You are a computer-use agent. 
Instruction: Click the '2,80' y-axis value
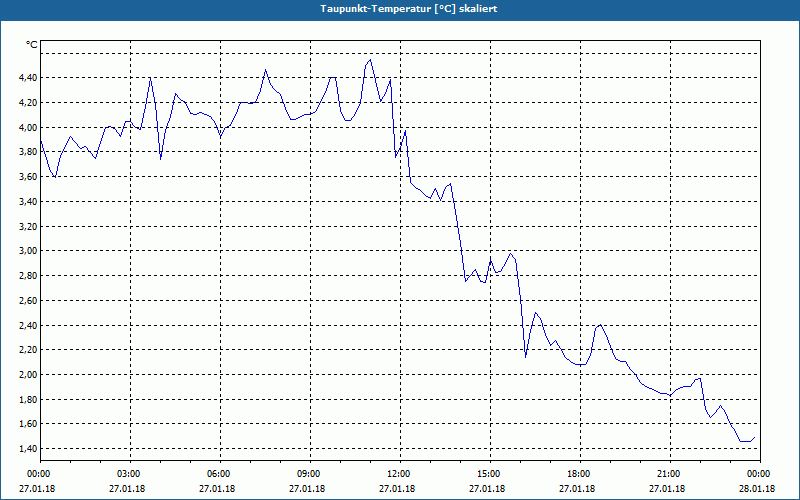pyautogui.click(x=27, y=276)
